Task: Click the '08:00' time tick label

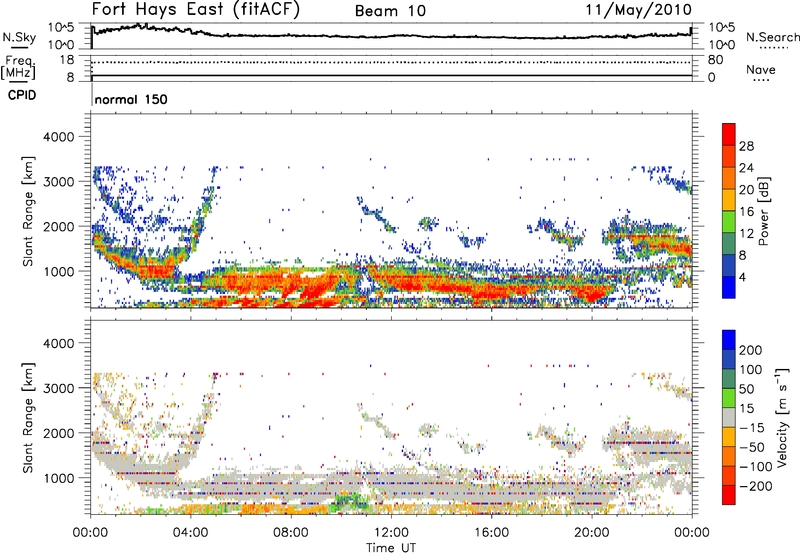Action: pos(291,533)
